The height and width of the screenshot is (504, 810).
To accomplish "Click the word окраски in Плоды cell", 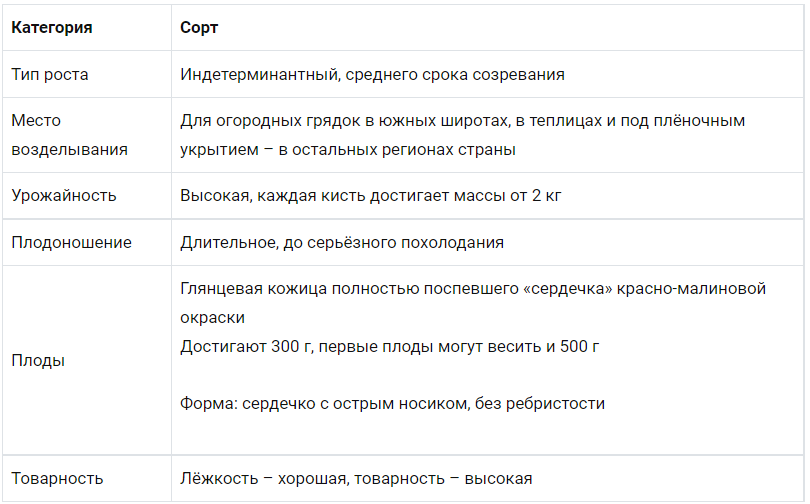I will 212,317.
